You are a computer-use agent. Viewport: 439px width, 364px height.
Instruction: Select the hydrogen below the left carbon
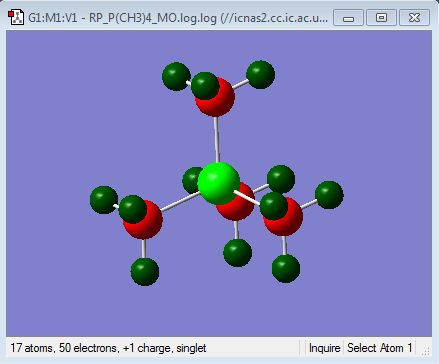click(145, 272)
